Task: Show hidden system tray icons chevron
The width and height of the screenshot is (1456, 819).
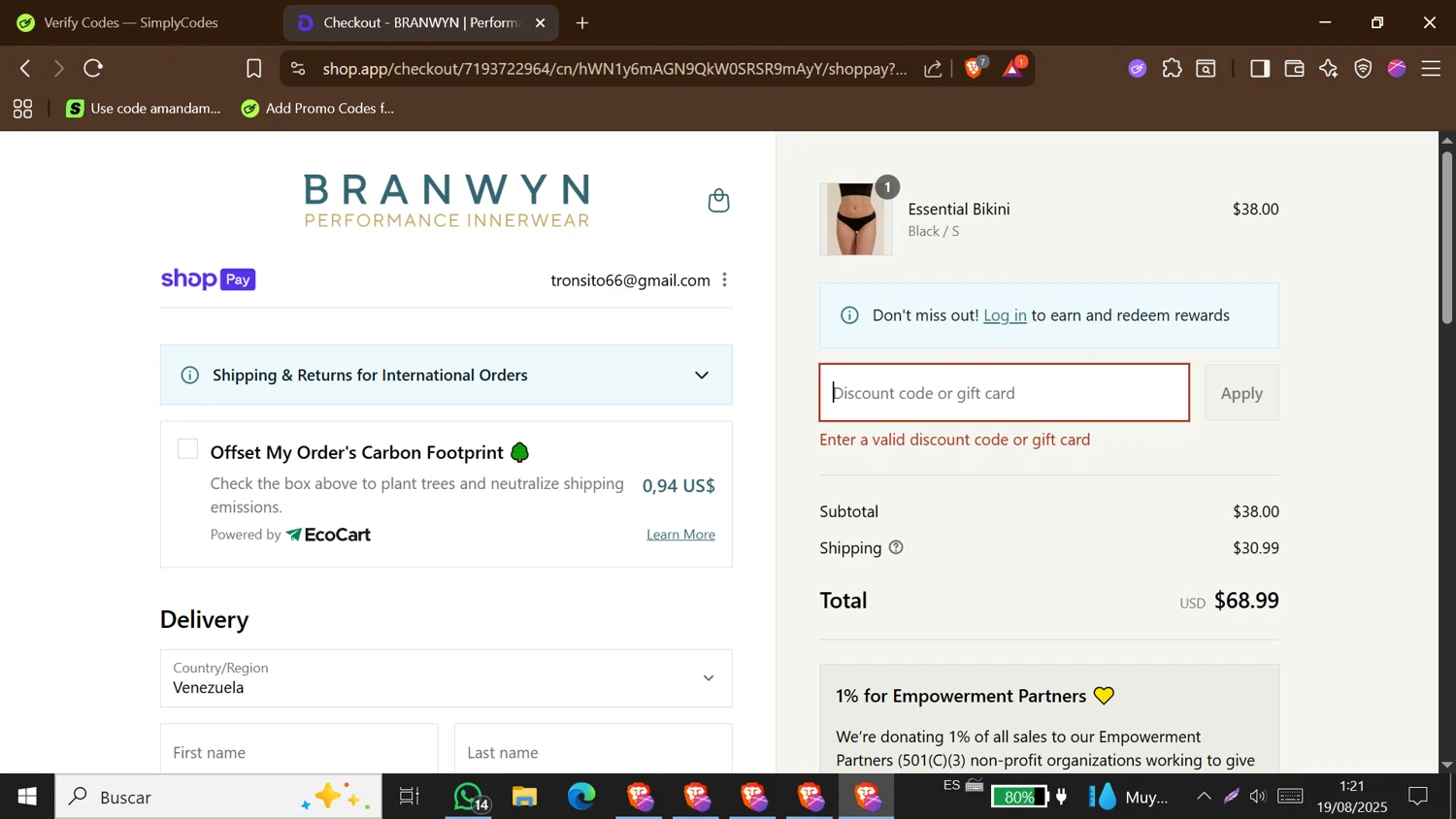Action: (x=1204, y=797)
